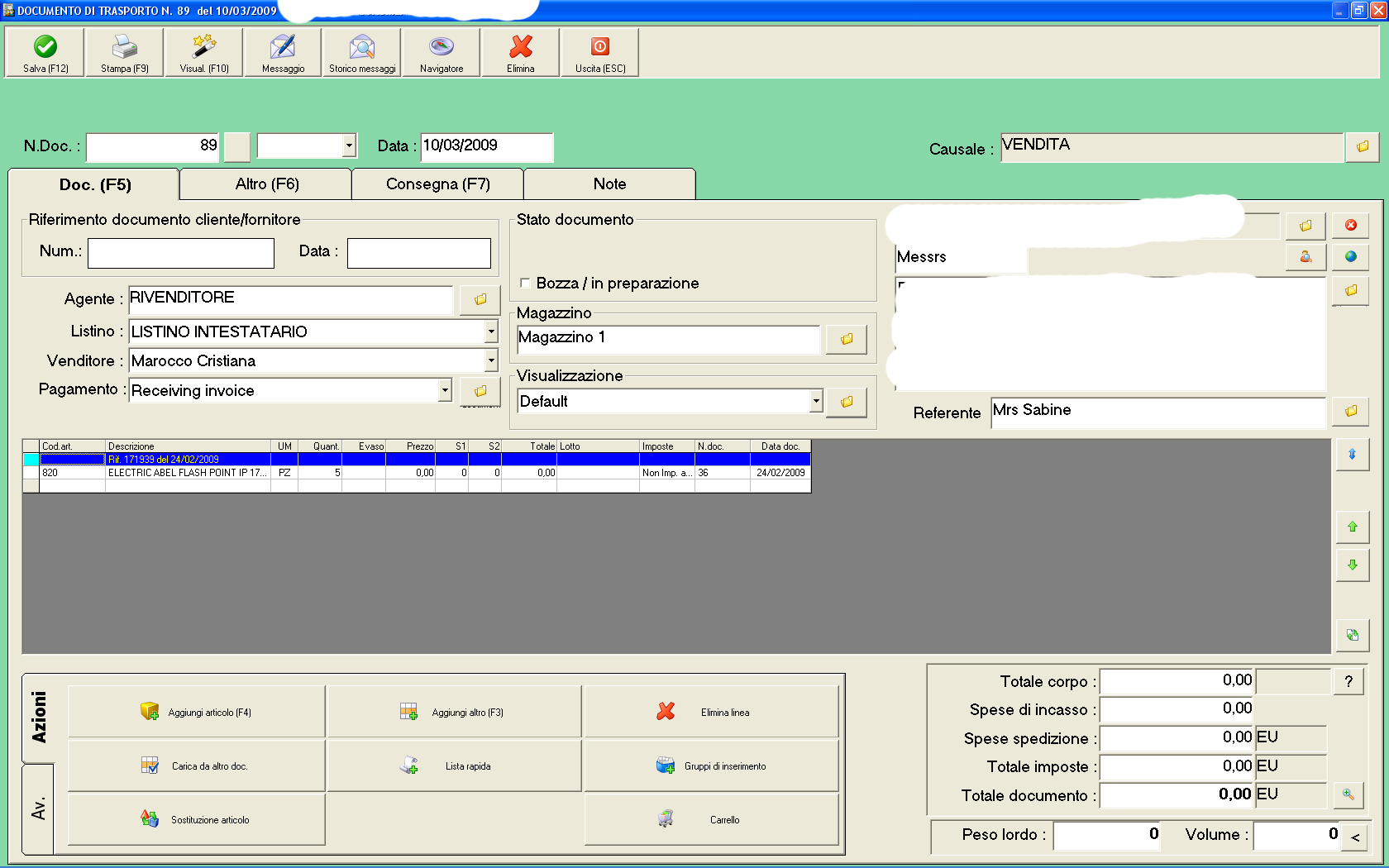Open Pagamento folder lookup icon
Image resolution: width=1389 pixels, height=868 pixels.
(480, 391)
